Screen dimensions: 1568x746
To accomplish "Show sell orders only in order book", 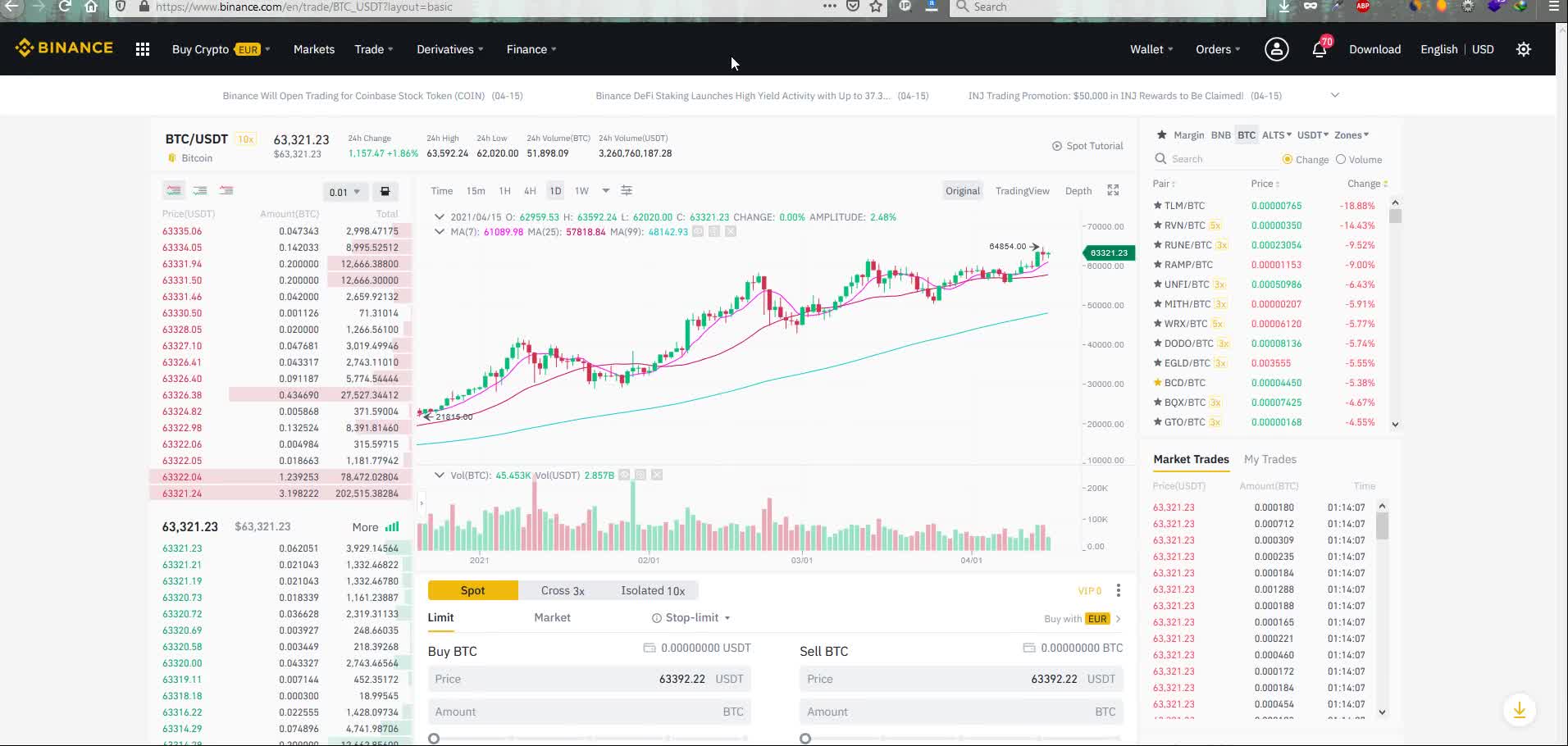I will (226, 190).
